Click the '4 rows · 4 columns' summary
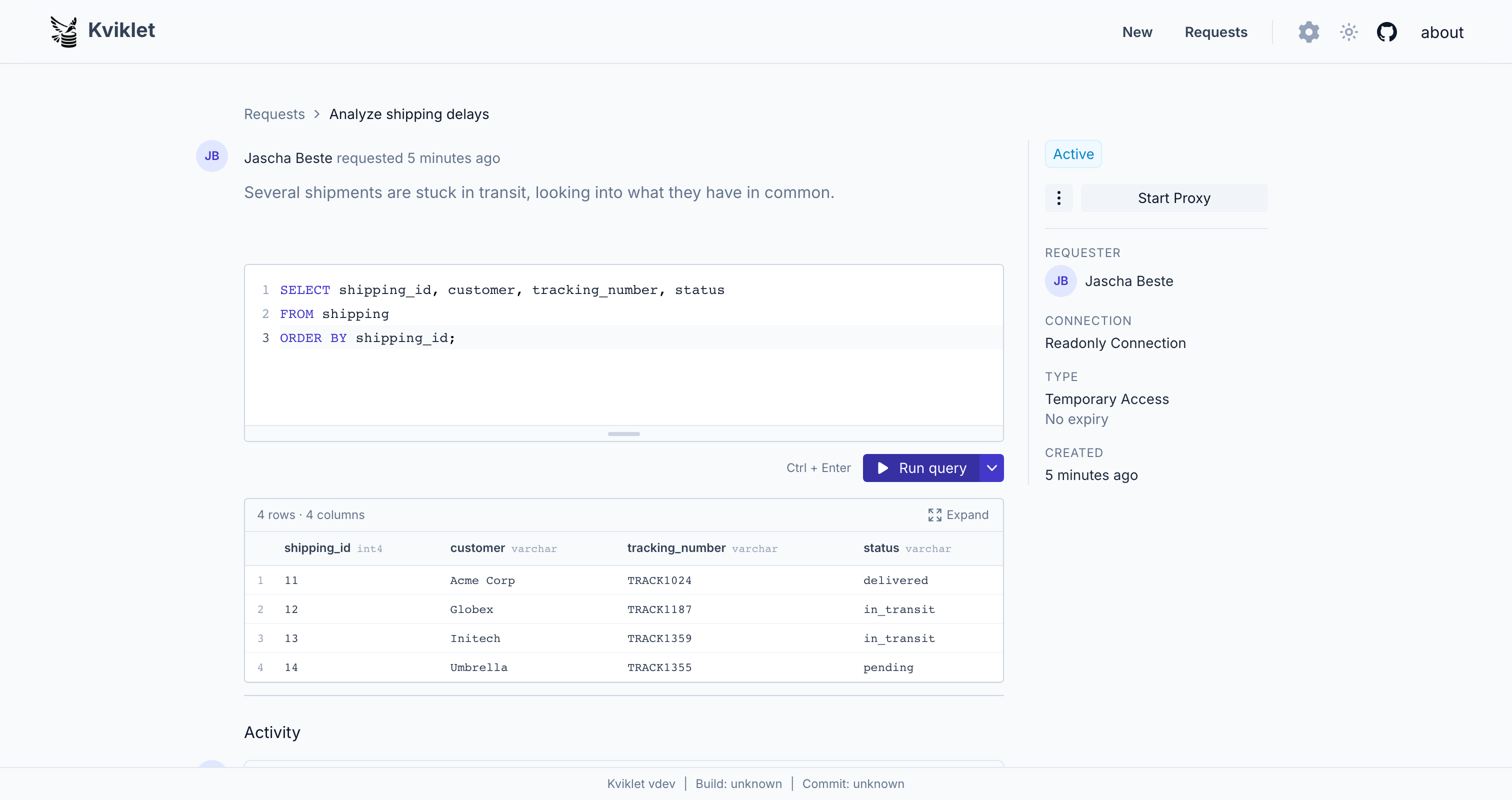1512x800 pixels. click(310, 514)
